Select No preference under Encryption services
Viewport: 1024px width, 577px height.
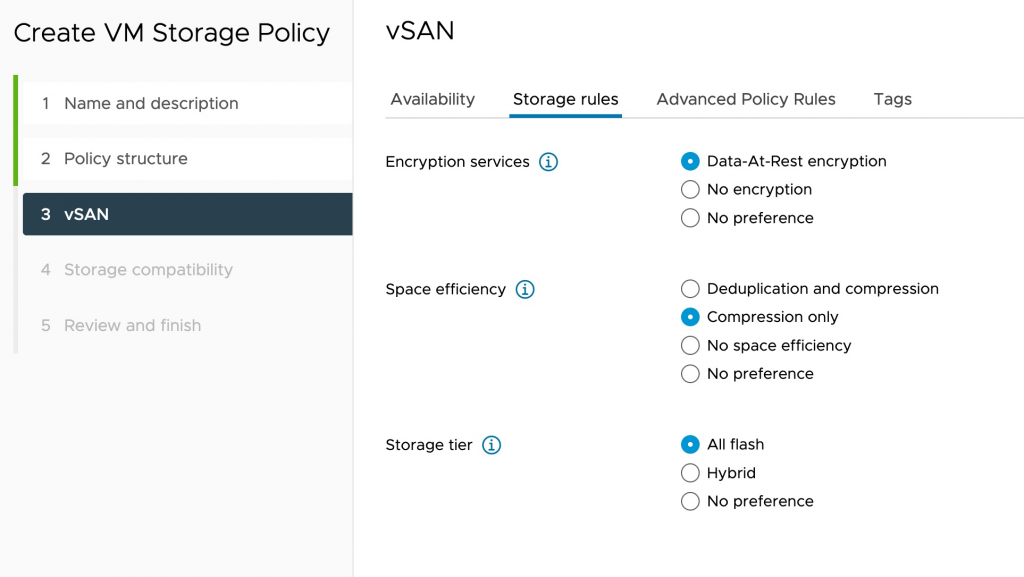(x=690, y=218)
